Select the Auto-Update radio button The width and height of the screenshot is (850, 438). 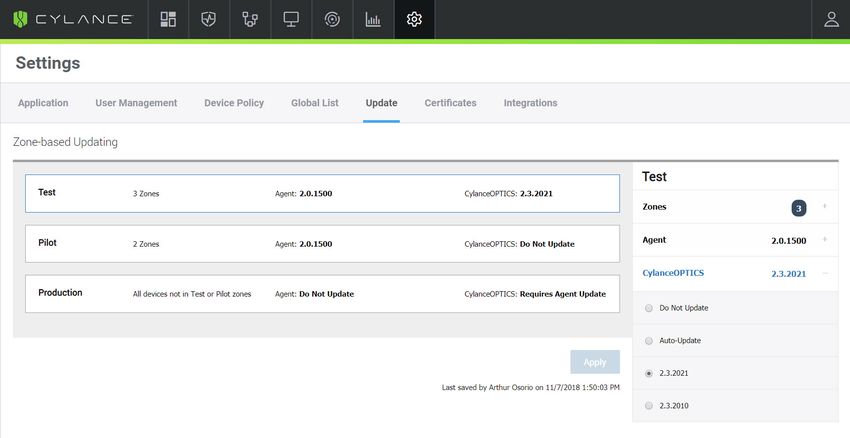coord(649,341)
